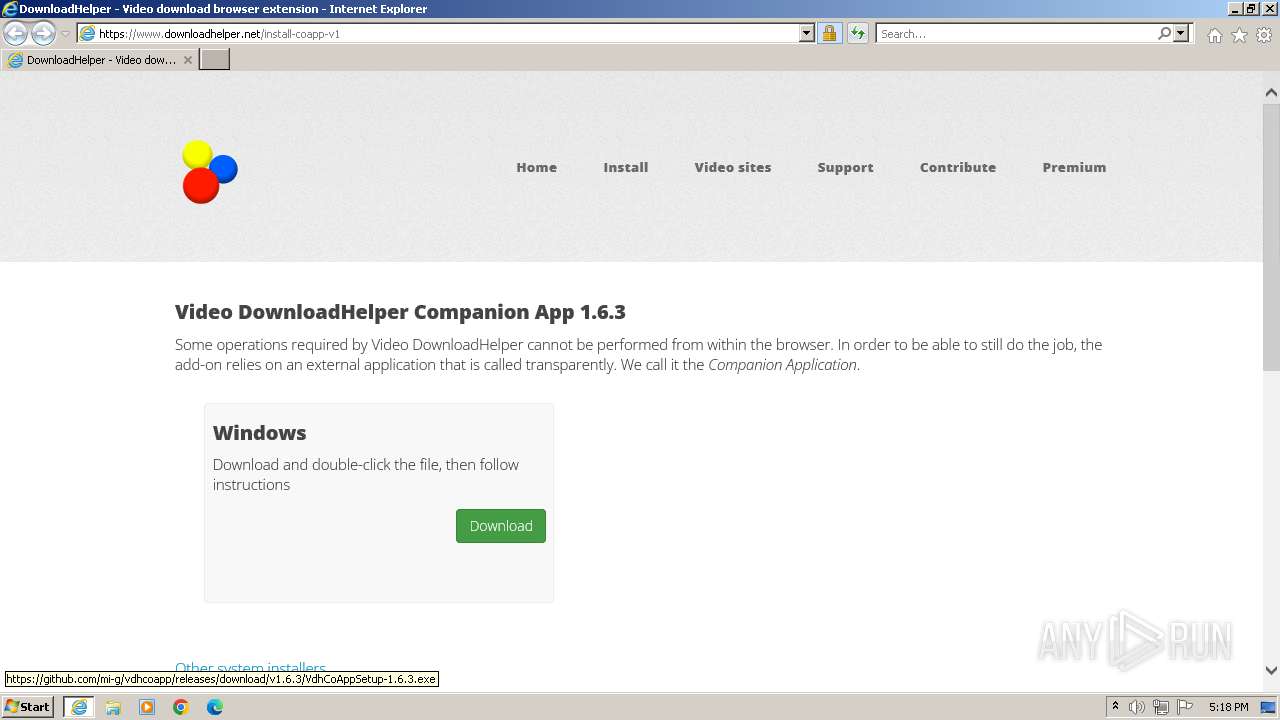The height and width of the screenshot is (720, 1280).
Task: Open the Contribute menu item
Action: (957, 167)
